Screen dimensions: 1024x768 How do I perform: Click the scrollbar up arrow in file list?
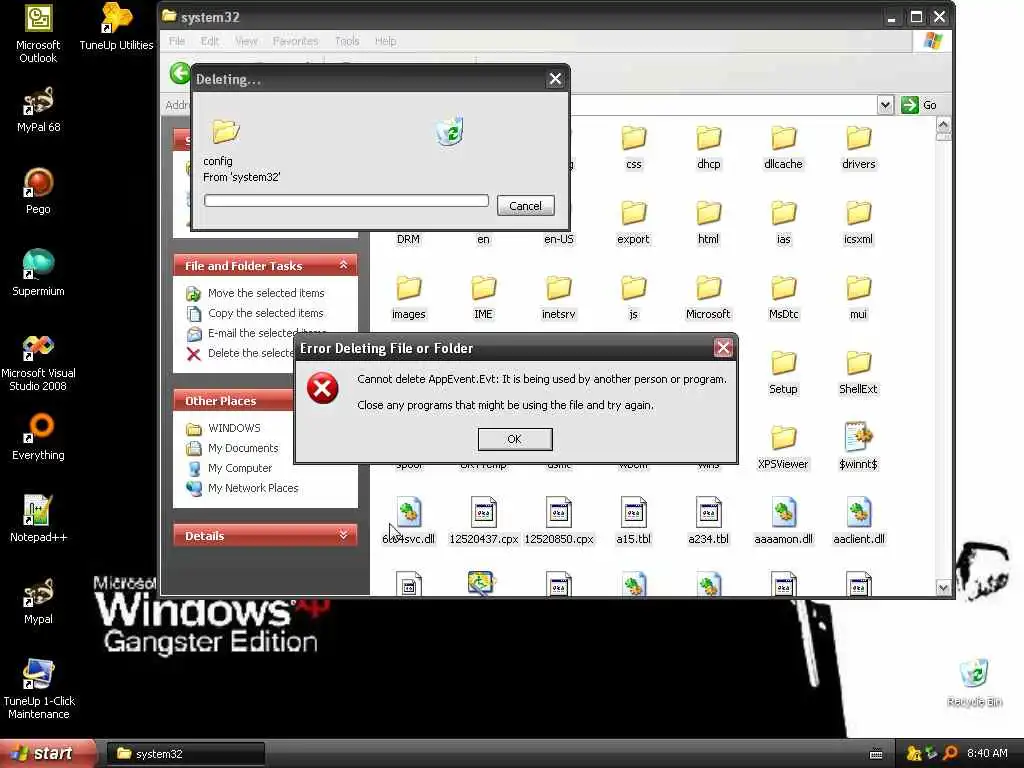click(944, 124)
